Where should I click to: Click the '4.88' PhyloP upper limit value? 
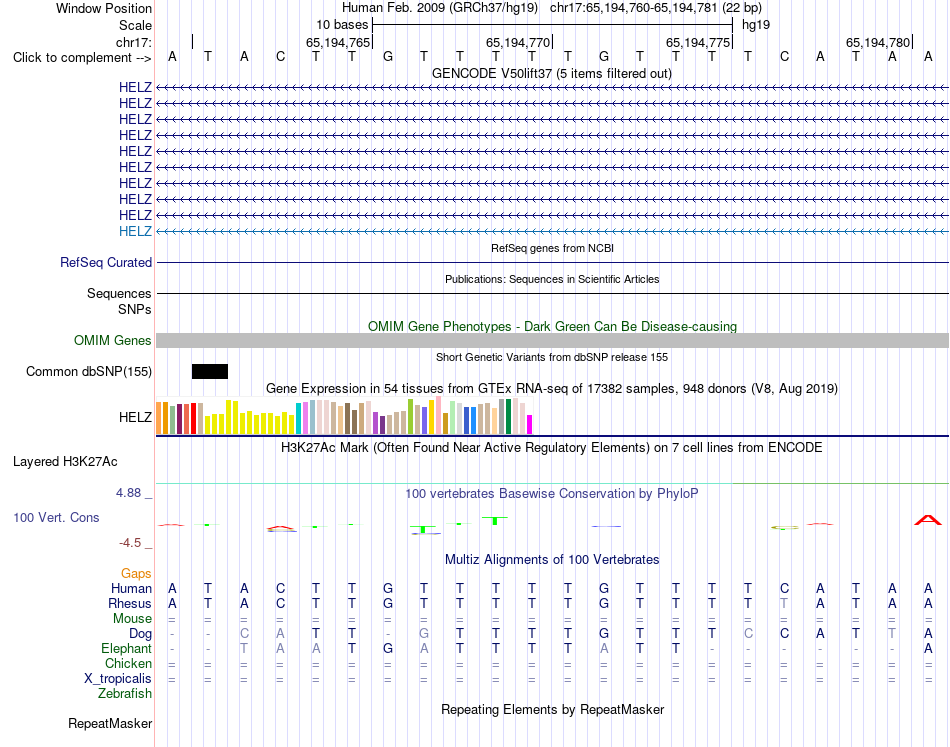[128, 493]
